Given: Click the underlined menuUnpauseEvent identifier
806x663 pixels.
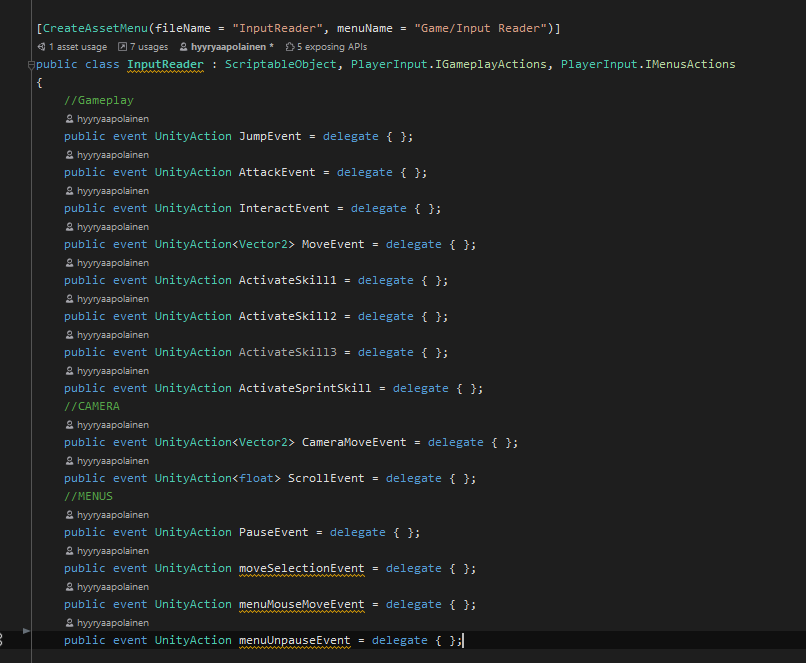Looking at the screenshot, I should tap(295, 640).
